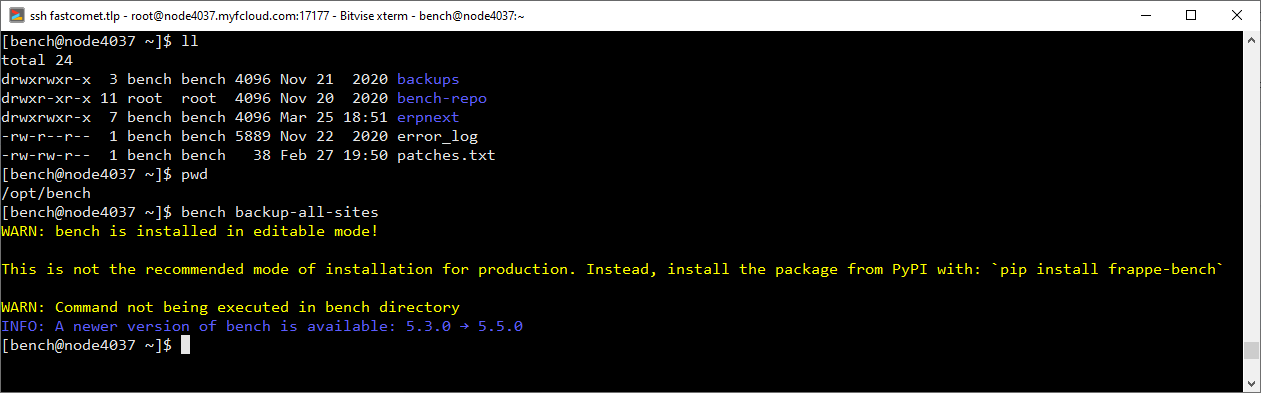Click the /opt/bench output line
This screenshot has width=1261, height=393.
[x=46, y=193]
